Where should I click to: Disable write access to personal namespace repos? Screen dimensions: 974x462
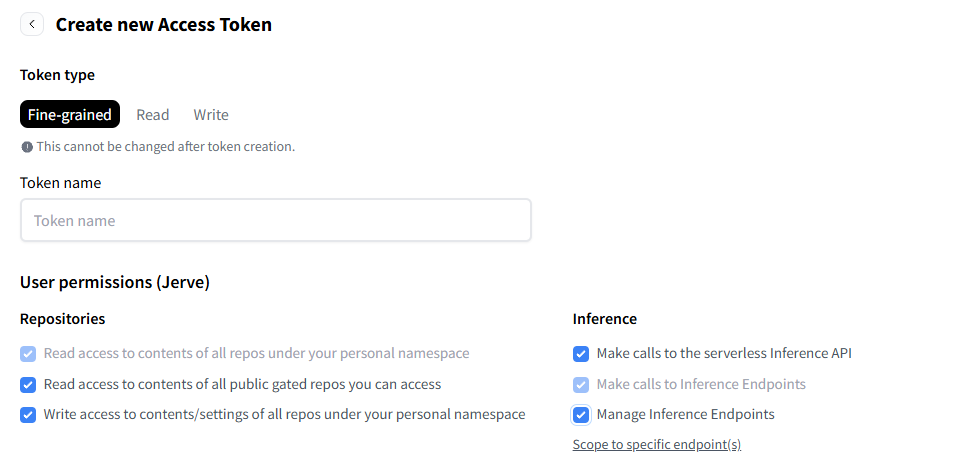(x=28, y=414)
